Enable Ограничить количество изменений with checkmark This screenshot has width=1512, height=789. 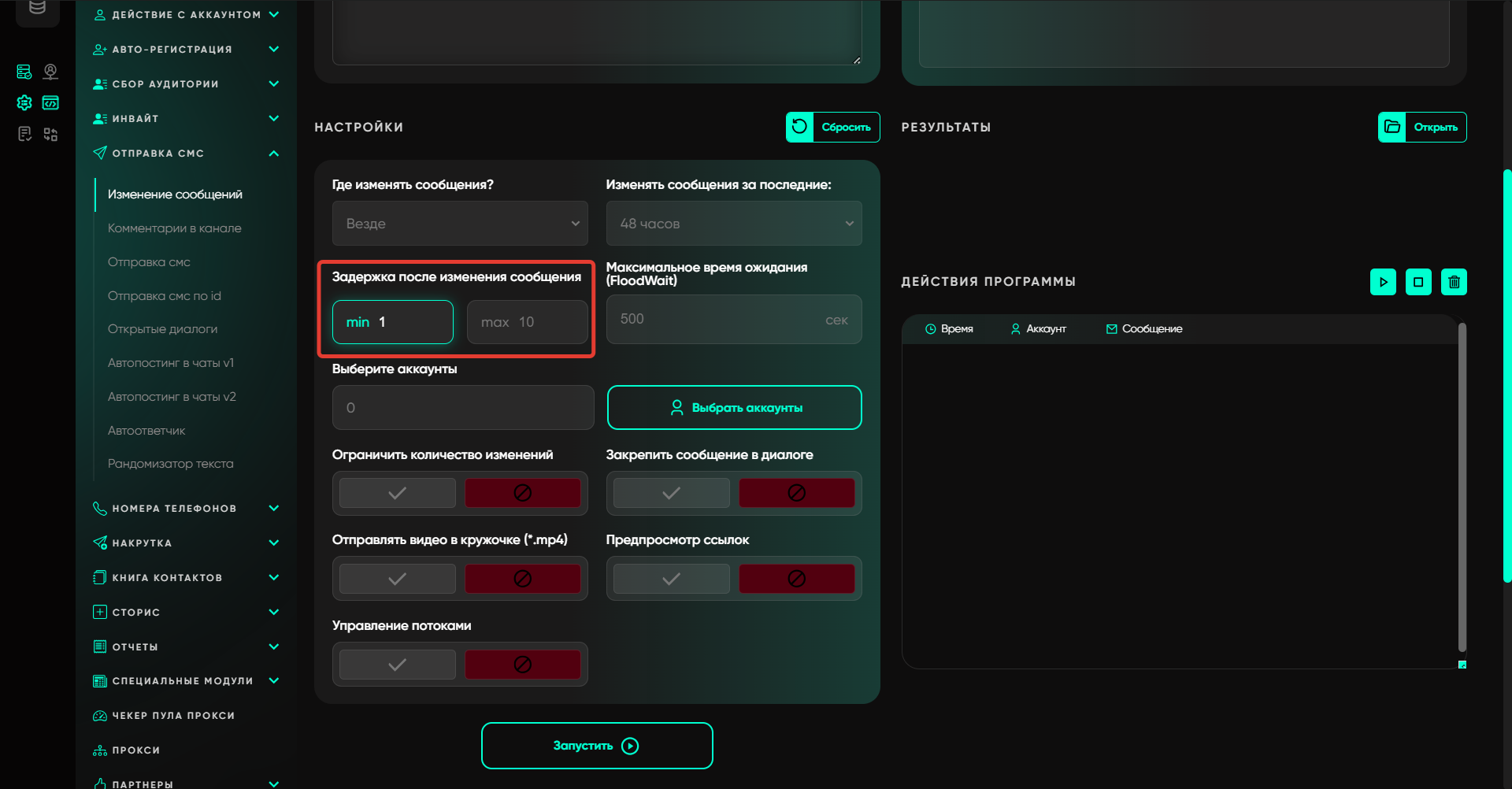pos(398,493)
